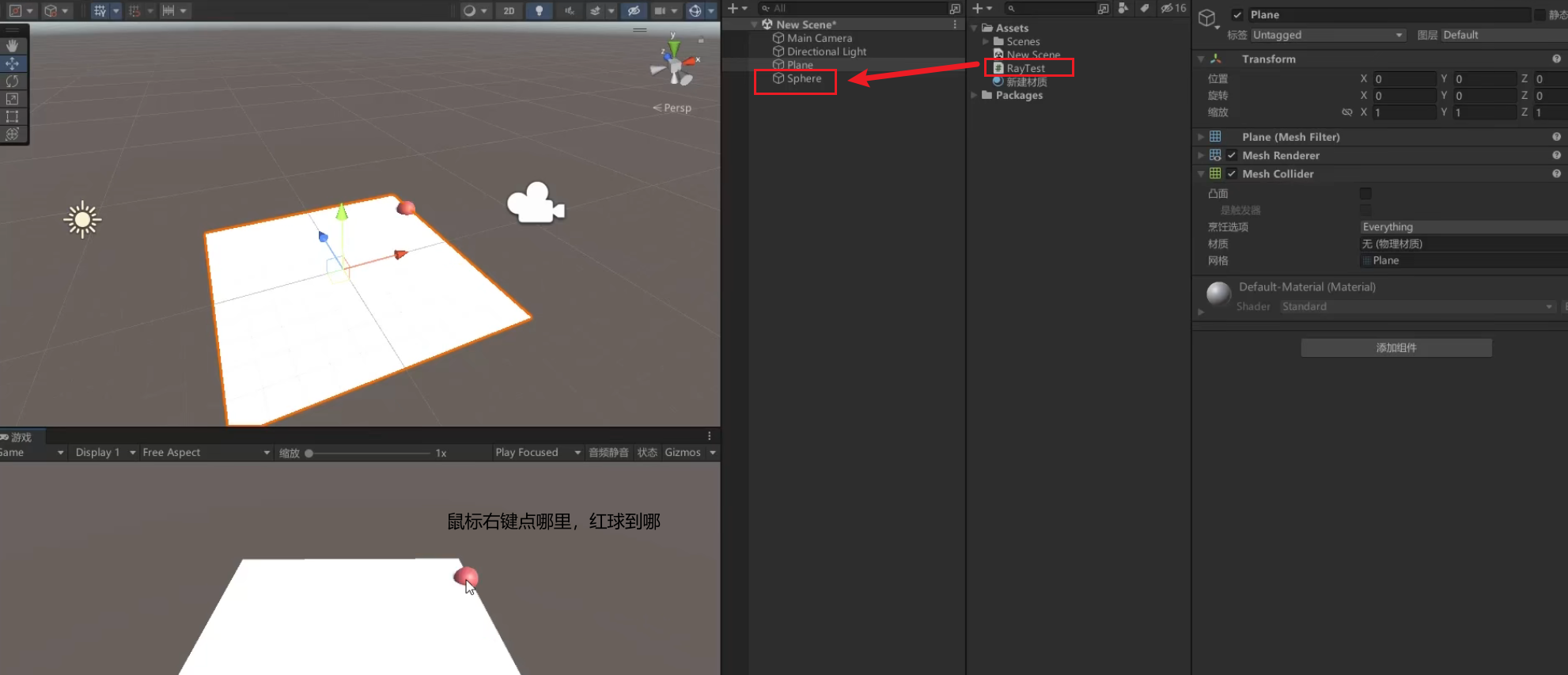Viewport: 1568px width, 675px height.
Task: Focus the Project panel search field
Action: 1049,9
